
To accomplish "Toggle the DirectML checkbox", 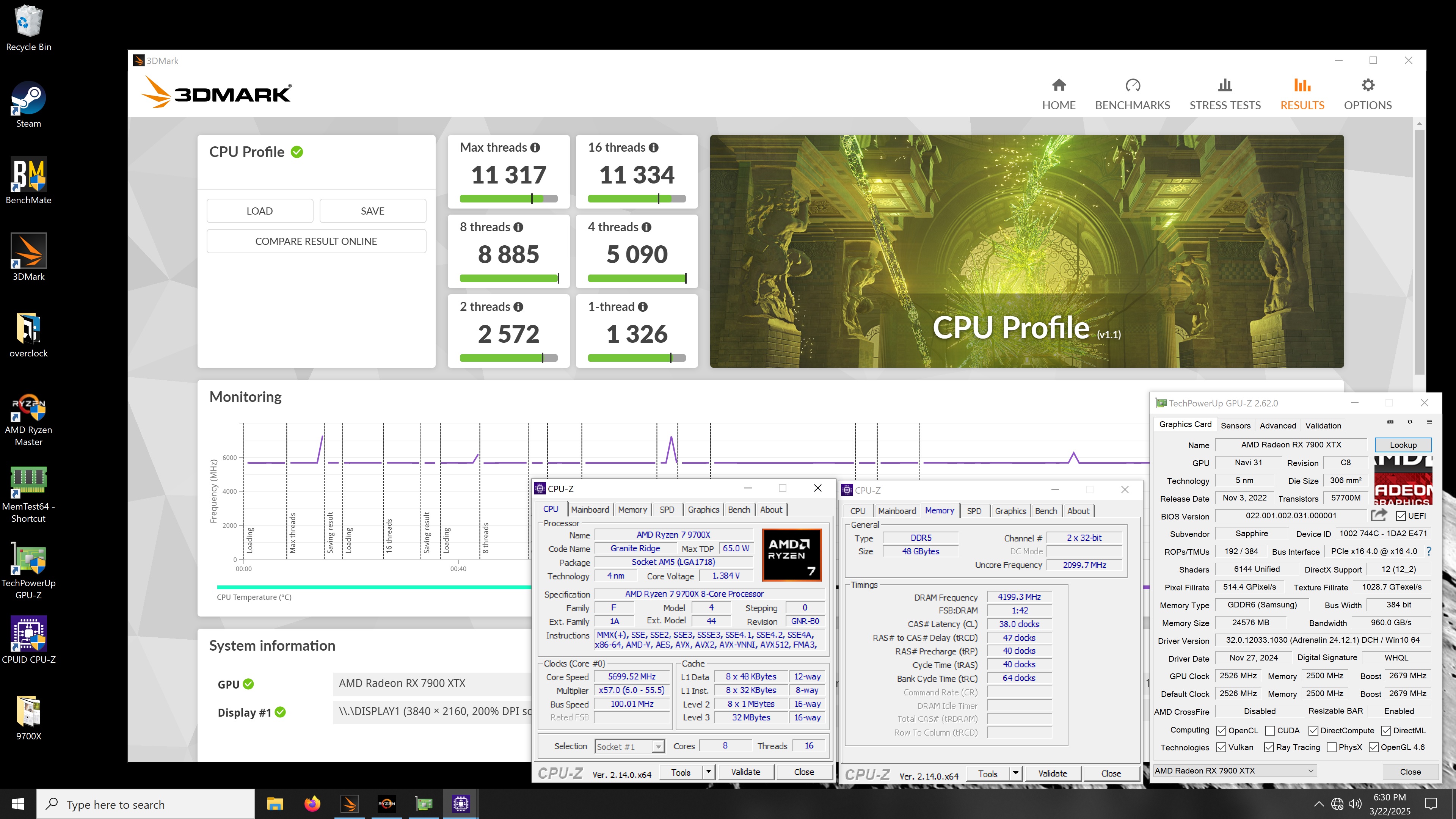I will pos(1386,731).
